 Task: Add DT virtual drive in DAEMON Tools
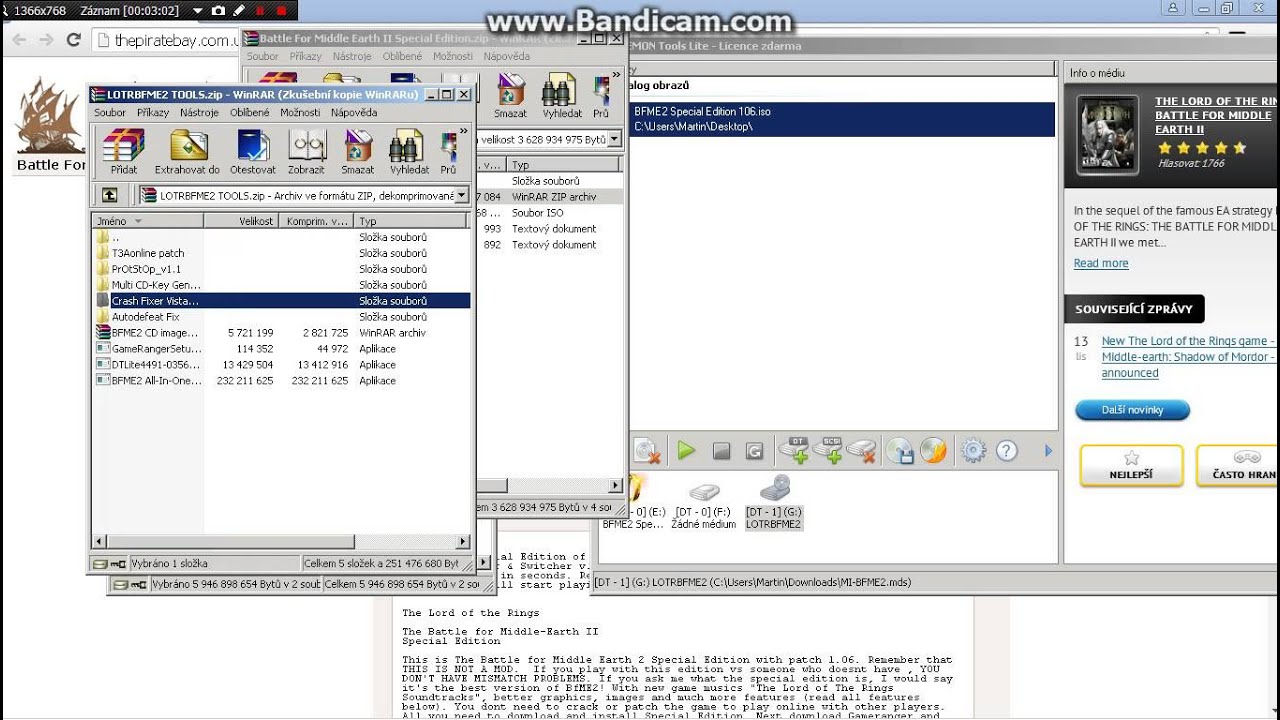coord(795,450)
